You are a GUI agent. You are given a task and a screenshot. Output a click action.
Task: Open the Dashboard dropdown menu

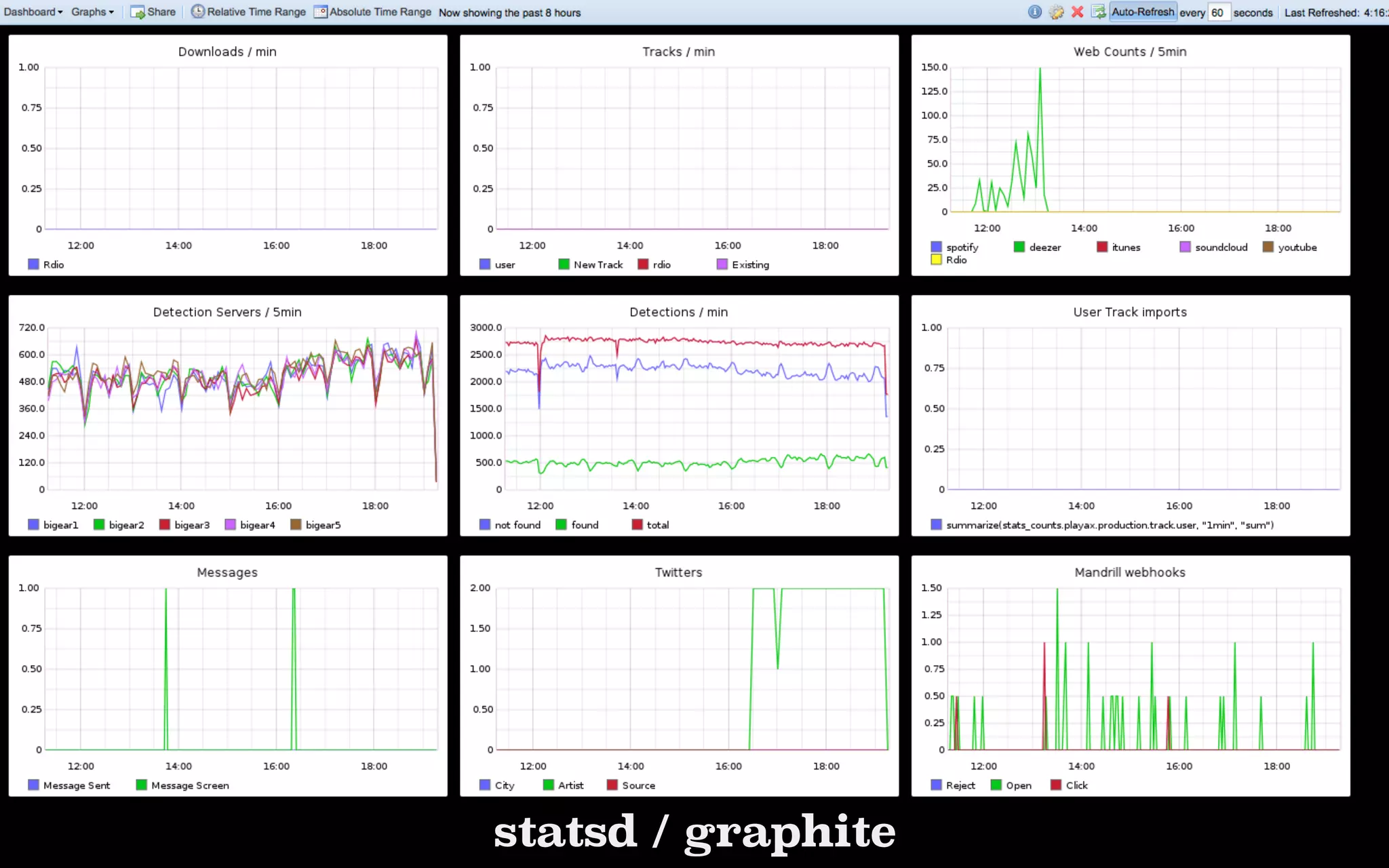point(33,12)
